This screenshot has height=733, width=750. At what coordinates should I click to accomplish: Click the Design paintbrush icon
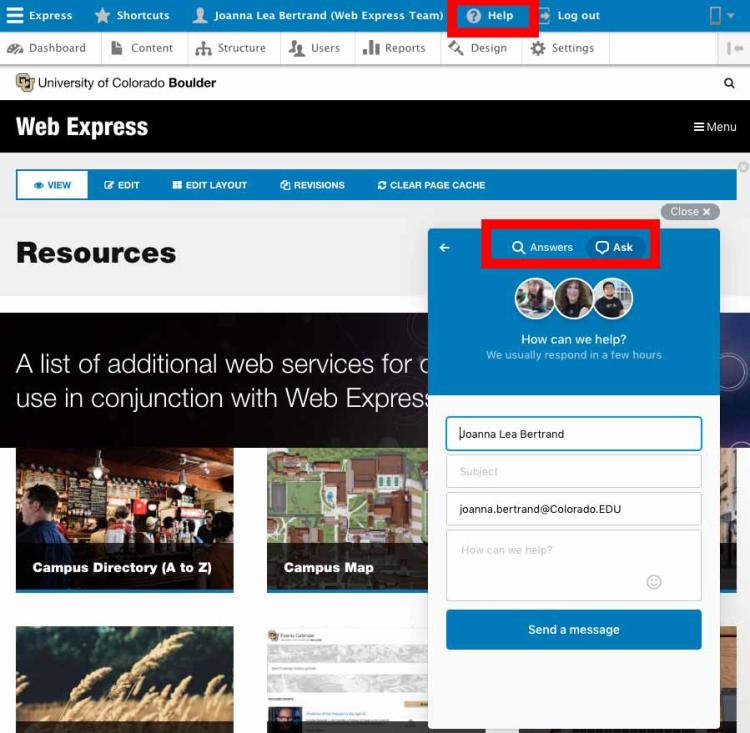tap(456, 48)
